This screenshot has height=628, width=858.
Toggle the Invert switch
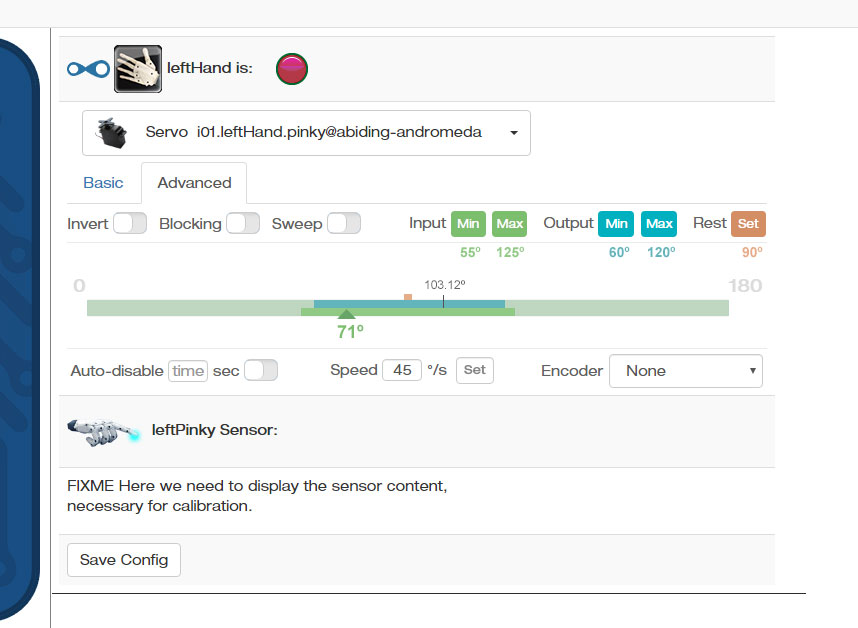coord(130,223)
